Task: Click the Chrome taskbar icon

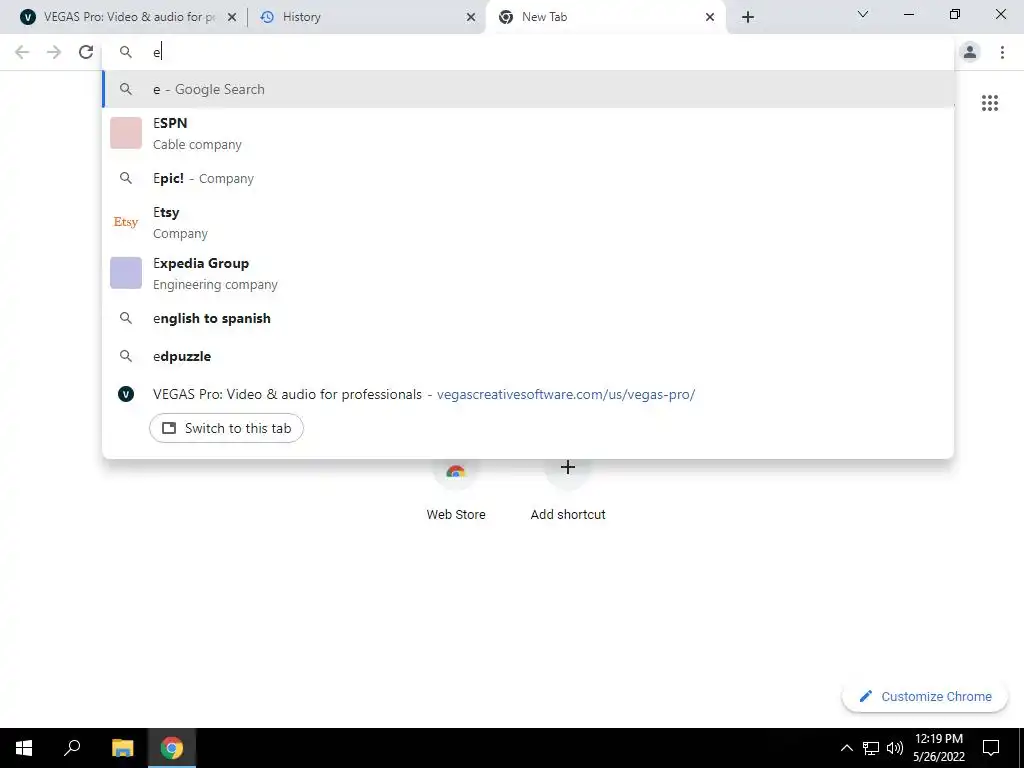Action: 172,748
